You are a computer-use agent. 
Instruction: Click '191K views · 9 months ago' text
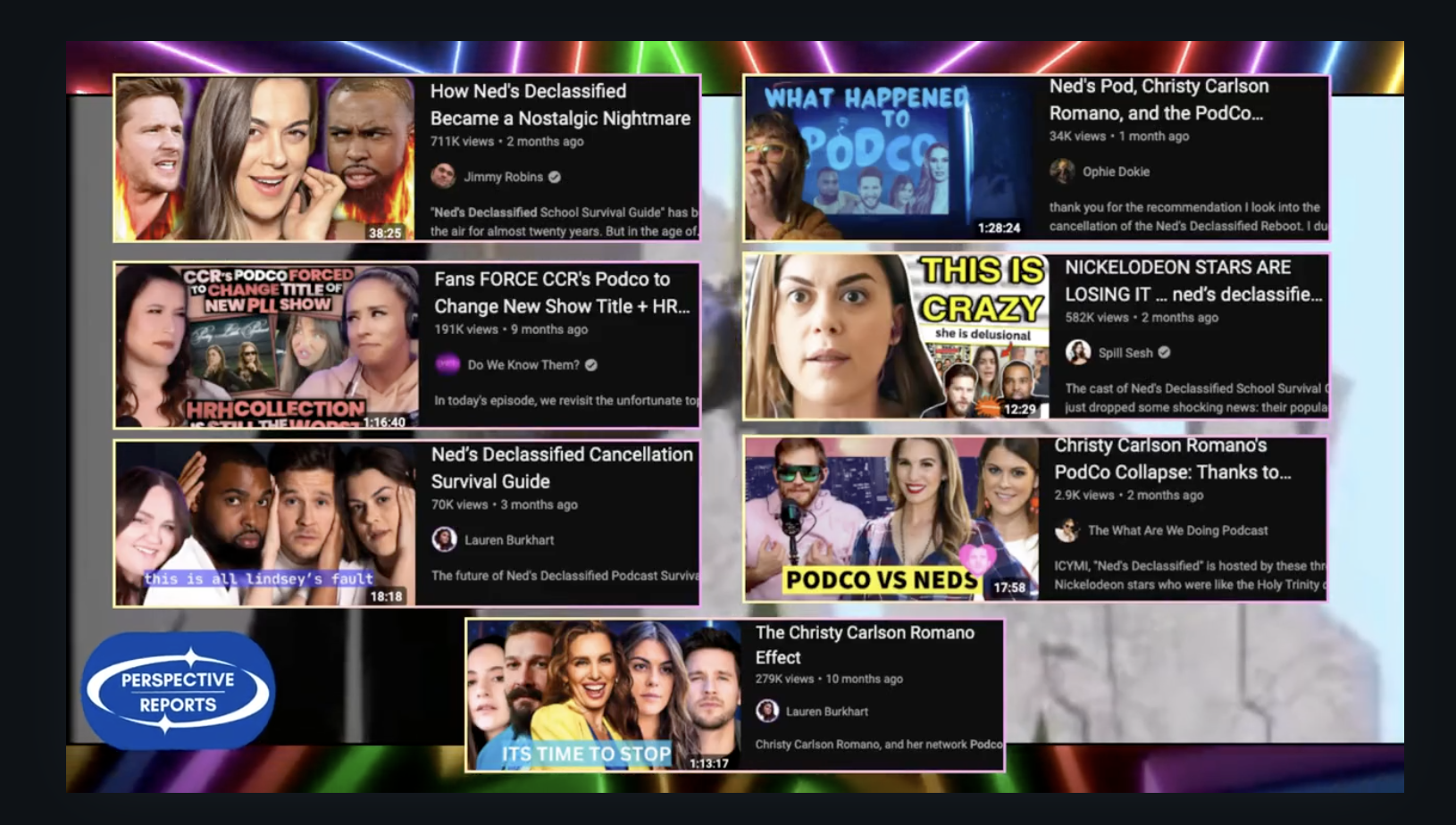coord(511,329)
